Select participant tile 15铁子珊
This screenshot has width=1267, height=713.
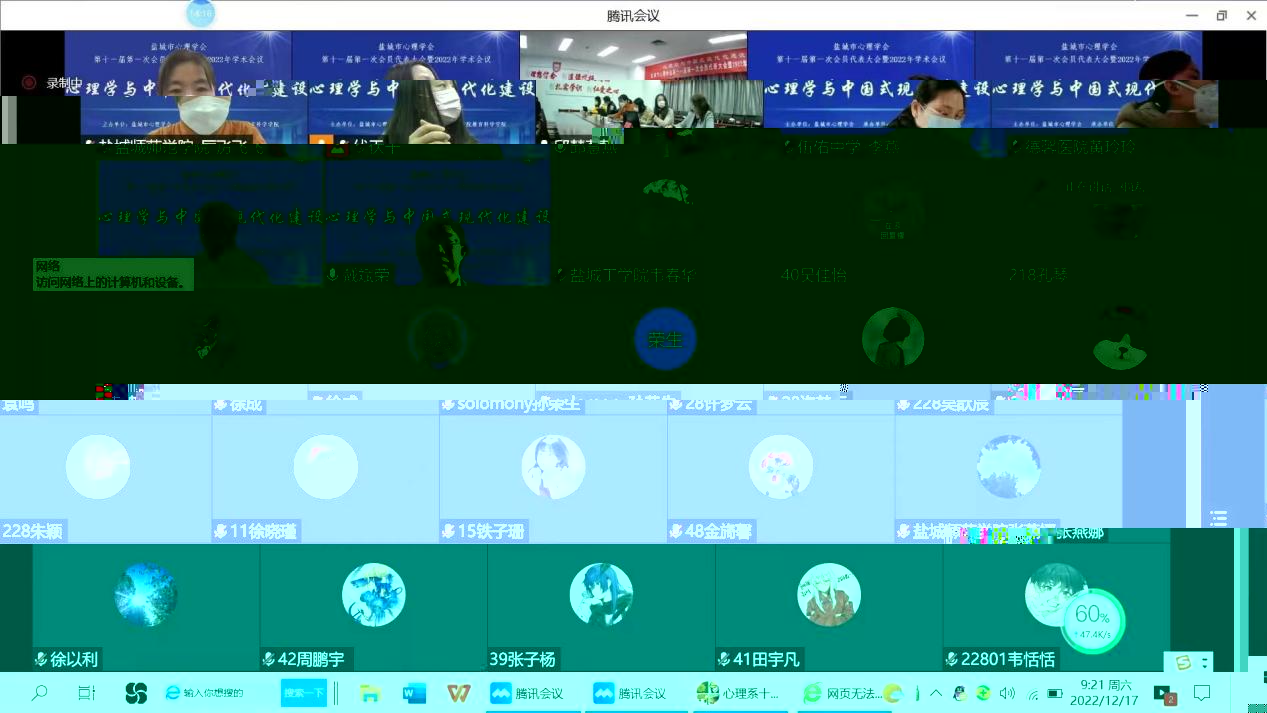click(x=553, y=478)
